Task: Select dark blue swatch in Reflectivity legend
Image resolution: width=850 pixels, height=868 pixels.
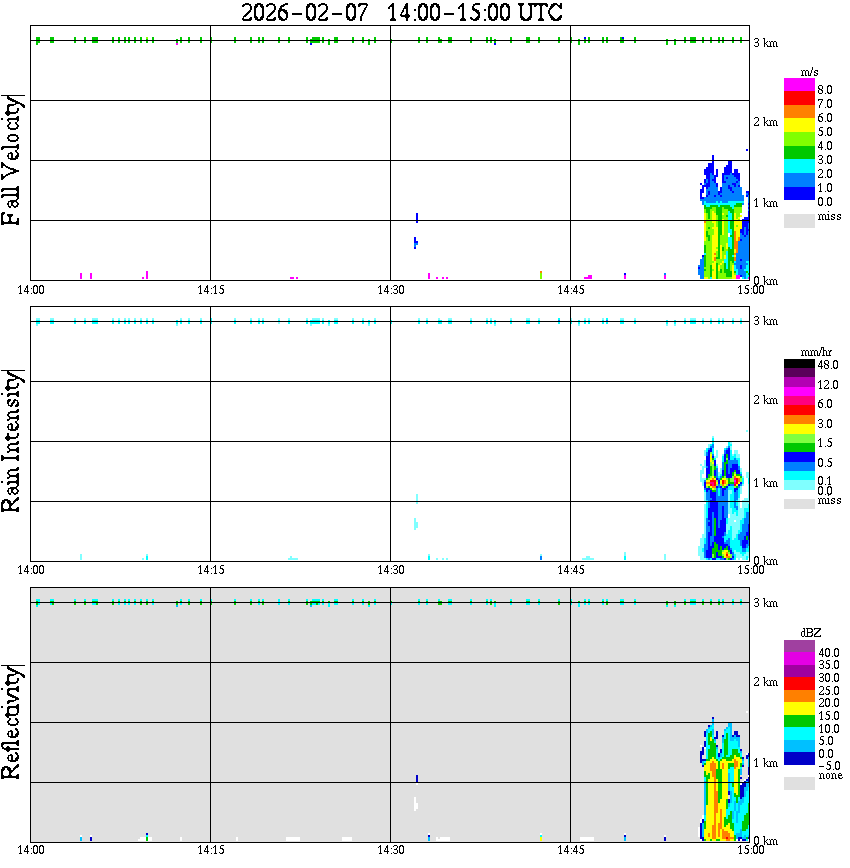Action: (799, 758)
